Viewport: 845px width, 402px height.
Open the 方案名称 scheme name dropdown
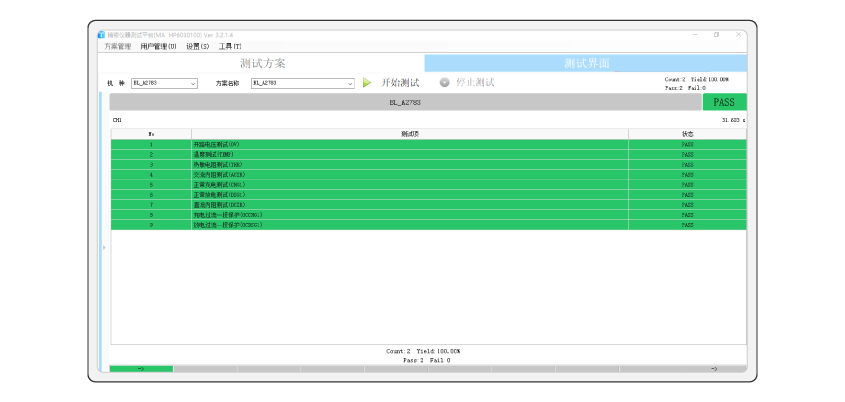click(350, 83)
